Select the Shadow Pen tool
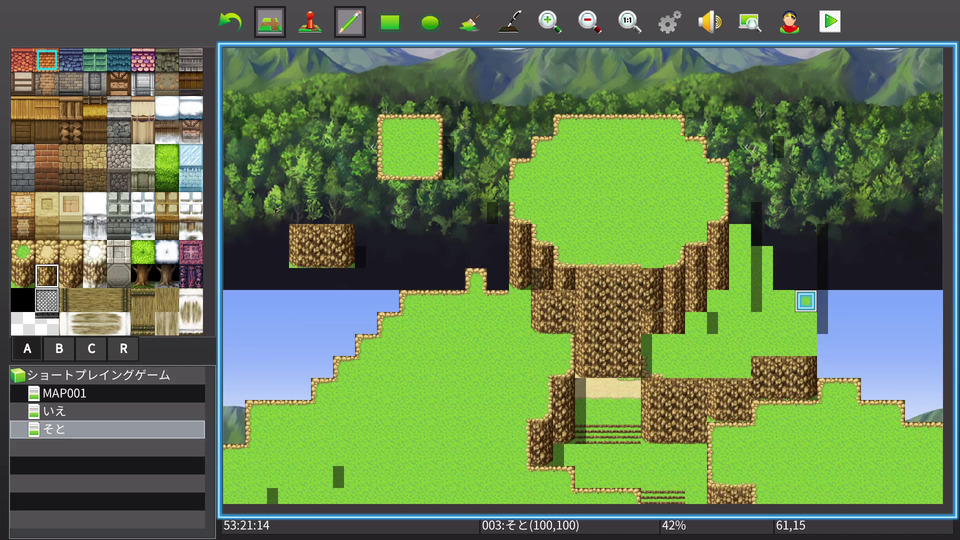Image resolution: width=960 pixels, height=540 pixels. click(509, 22)
